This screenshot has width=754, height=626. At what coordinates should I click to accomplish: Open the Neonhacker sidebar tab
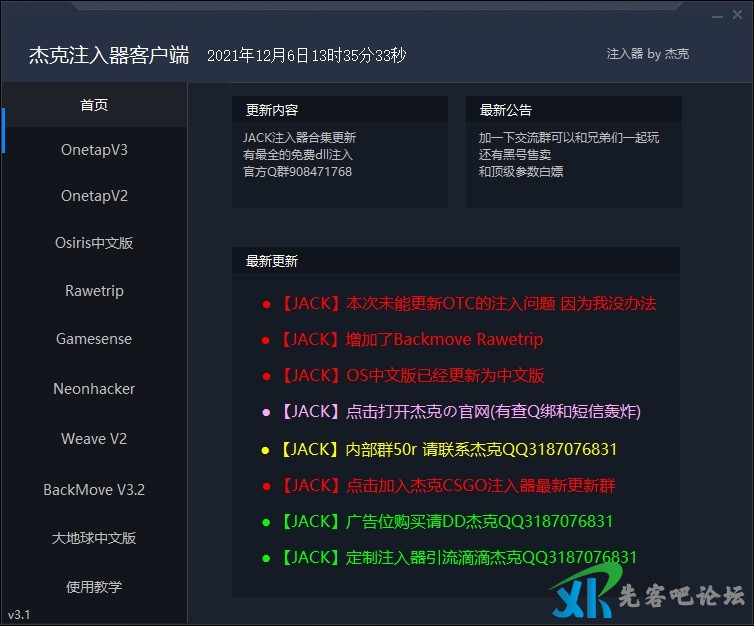point(94,389)
